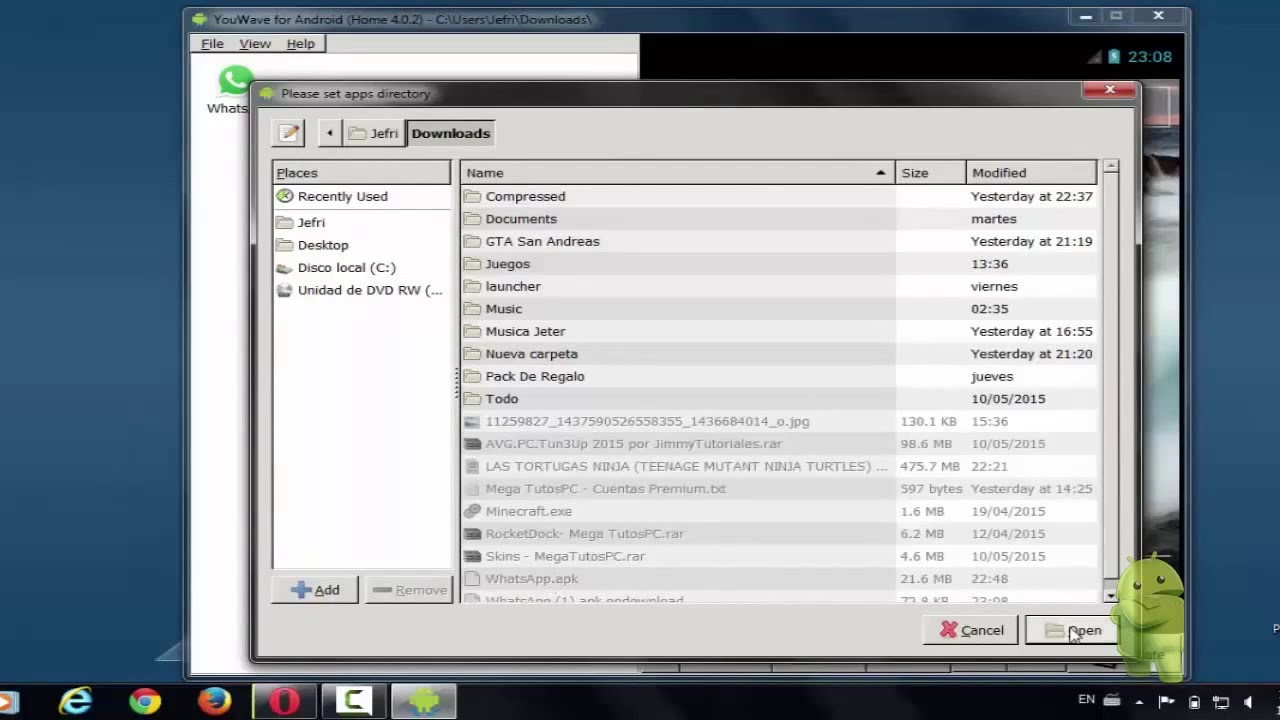Select Mega TutosPC - Cuentas Premium.txt
The height and width of the screenshot is (720, 1280).
coord(779,489)
